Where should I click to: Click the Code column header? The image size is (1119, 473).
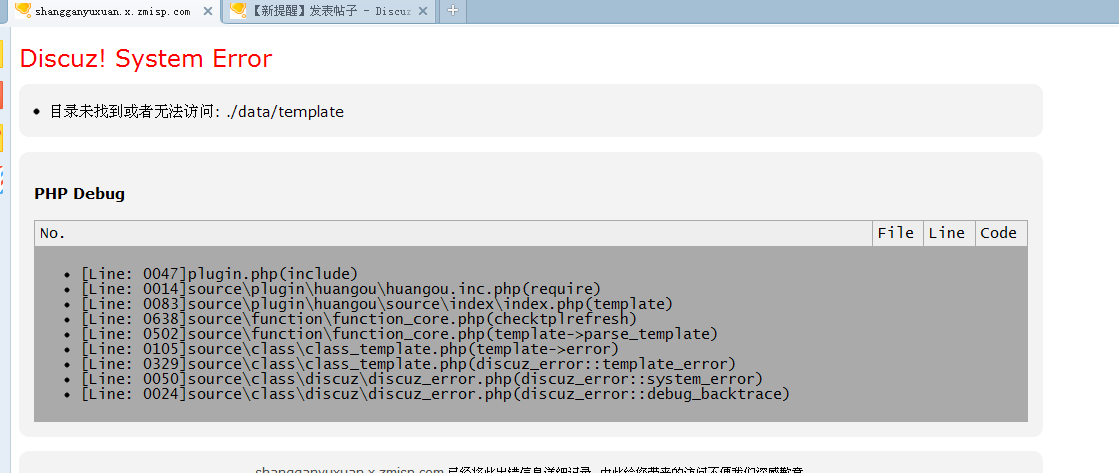pos(1001,233)
